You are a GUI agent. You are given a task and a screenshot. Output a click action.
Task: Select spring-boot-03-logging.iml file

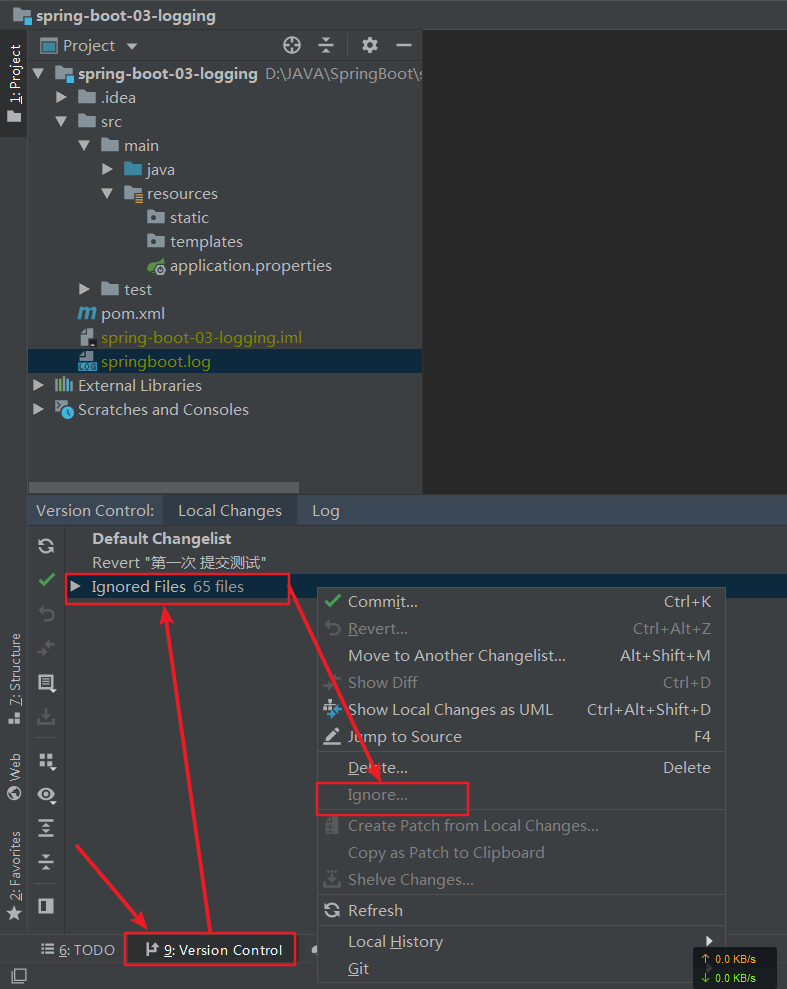201,337
